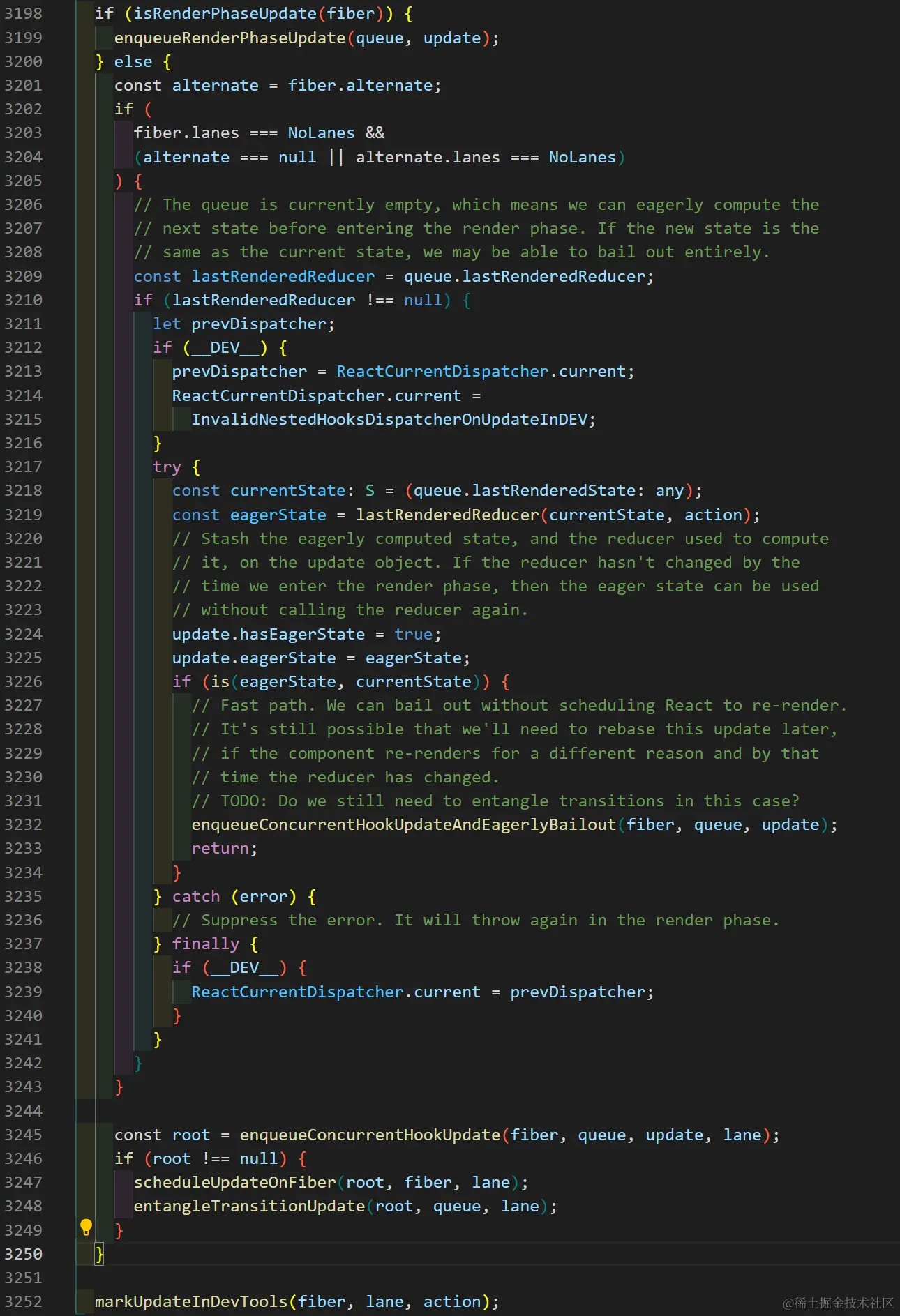Click 'eagerState' declaration on line 3219
The image size is (900, 1316).
tap(278, 515)
